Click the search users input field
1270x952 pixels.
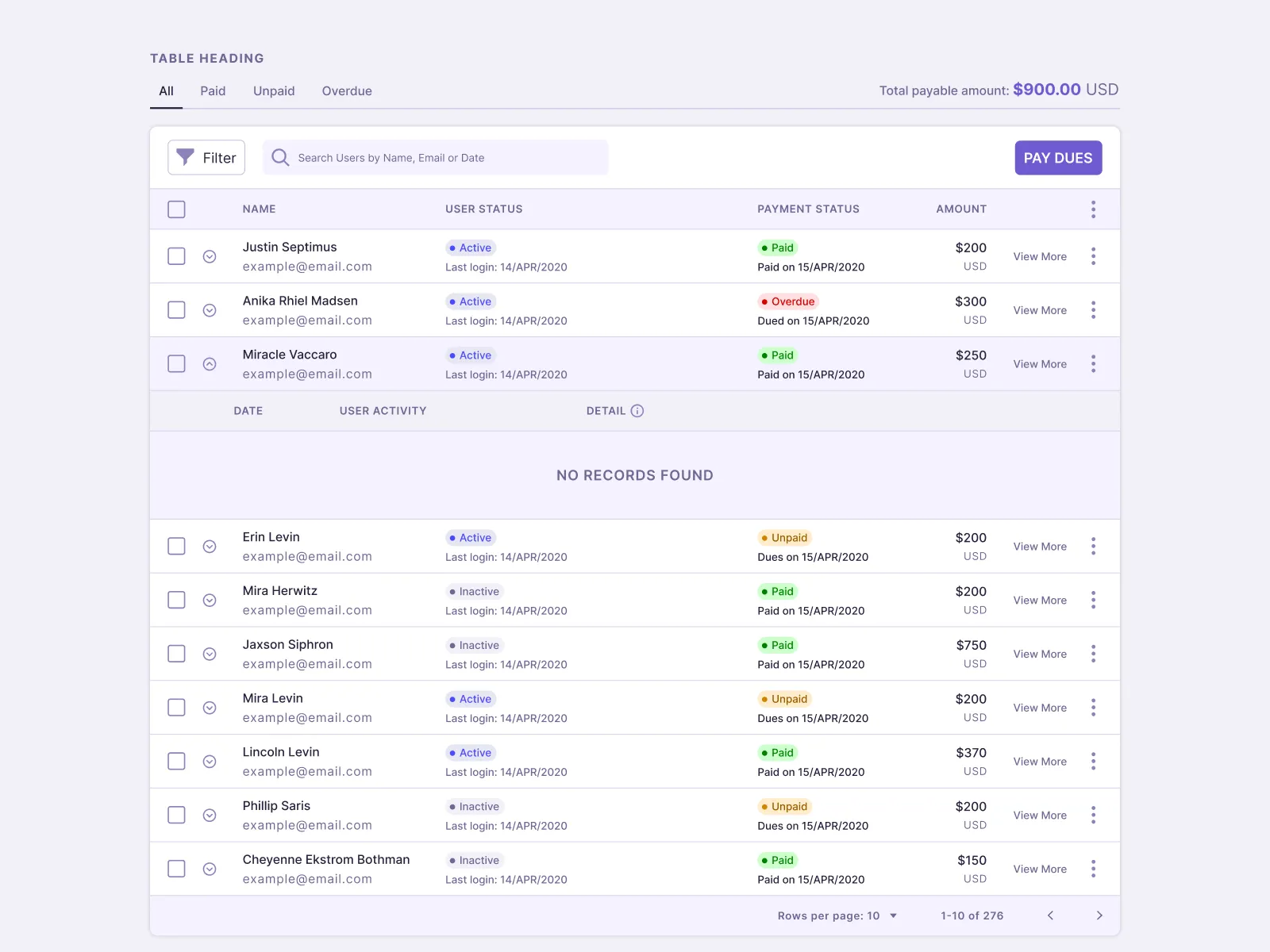(x=437, y=157)
